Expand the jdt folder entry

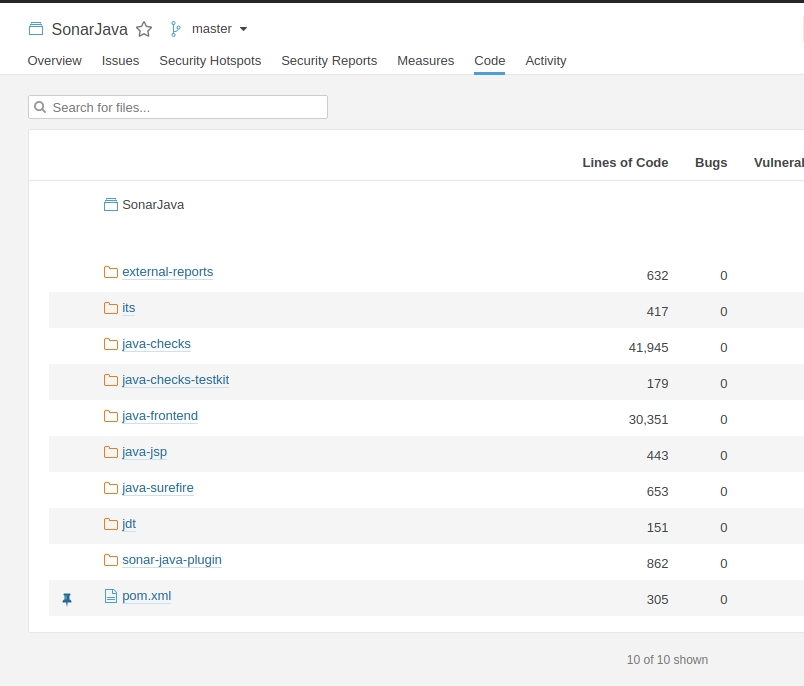tap(128, 524)
